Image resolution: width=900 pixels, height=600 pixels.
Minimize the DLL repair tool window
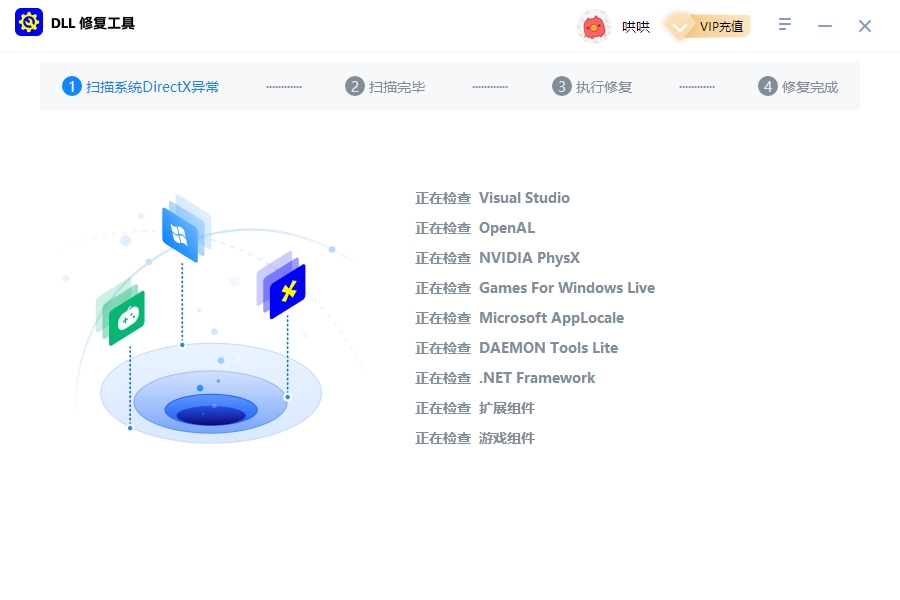click(x=825, y=26)
